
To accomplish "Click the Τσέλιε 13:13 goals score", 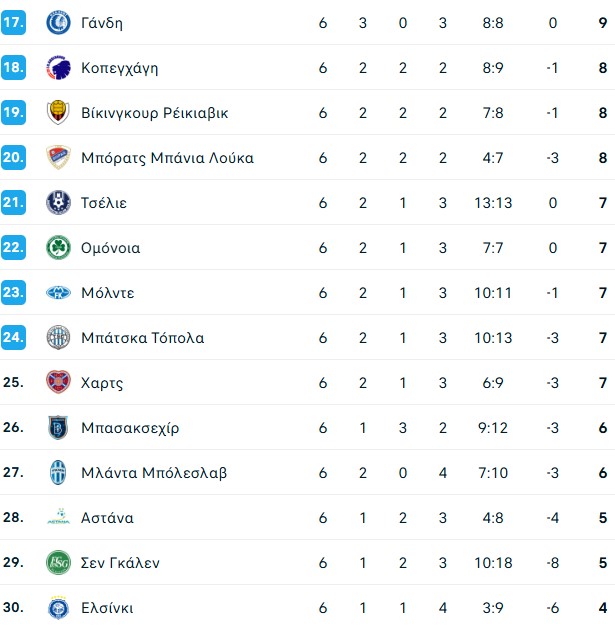I will click(x=493, y=203).
